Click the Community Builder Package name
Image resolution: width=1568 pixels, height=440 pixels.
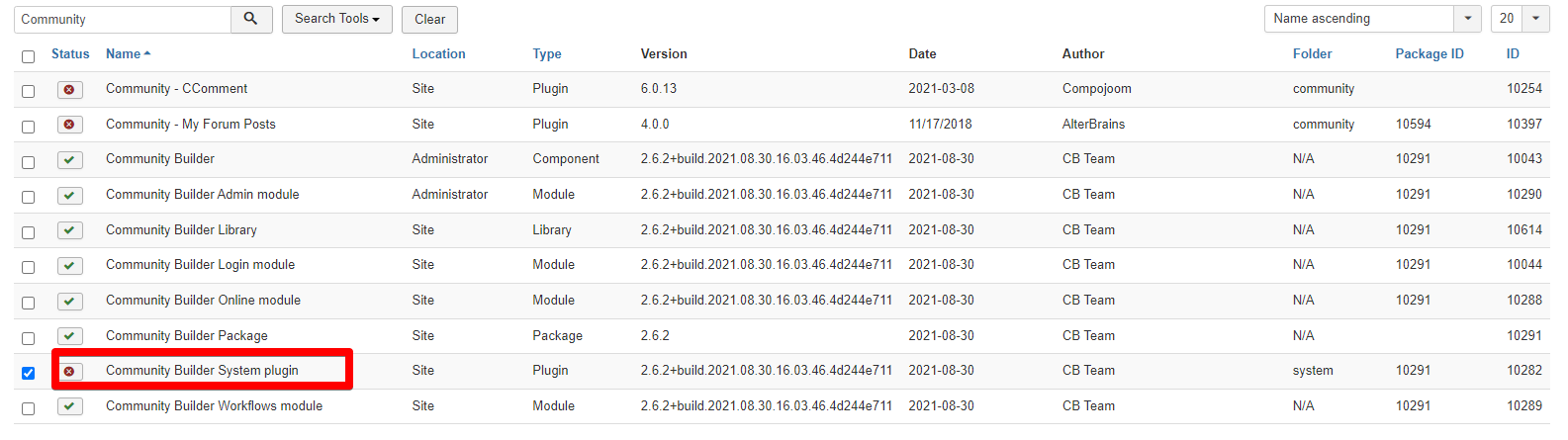(187, 335)
